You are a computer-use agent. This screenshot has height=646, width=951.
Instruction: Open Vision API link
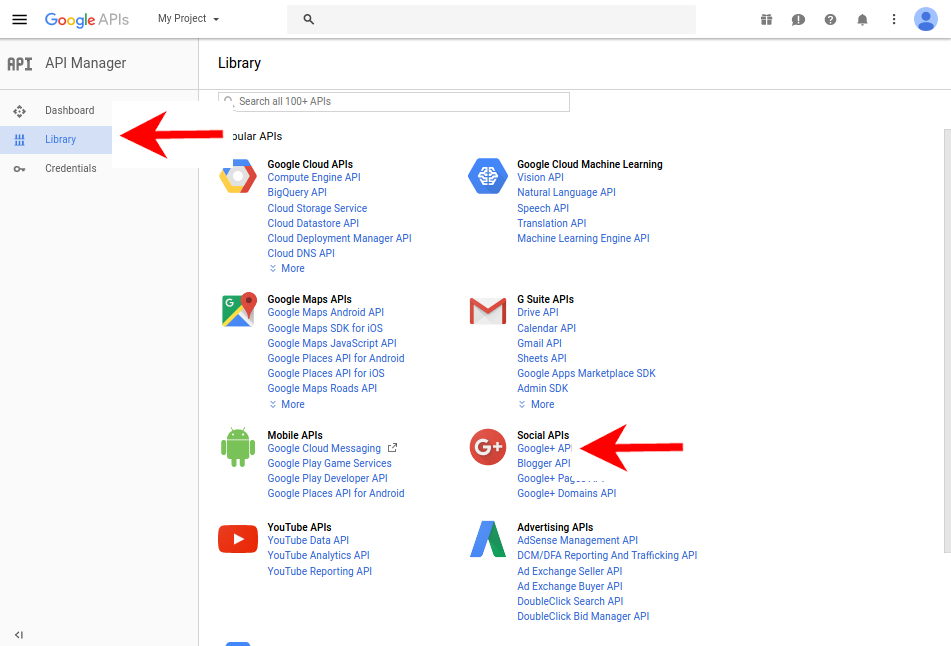[x=540, y=178]
